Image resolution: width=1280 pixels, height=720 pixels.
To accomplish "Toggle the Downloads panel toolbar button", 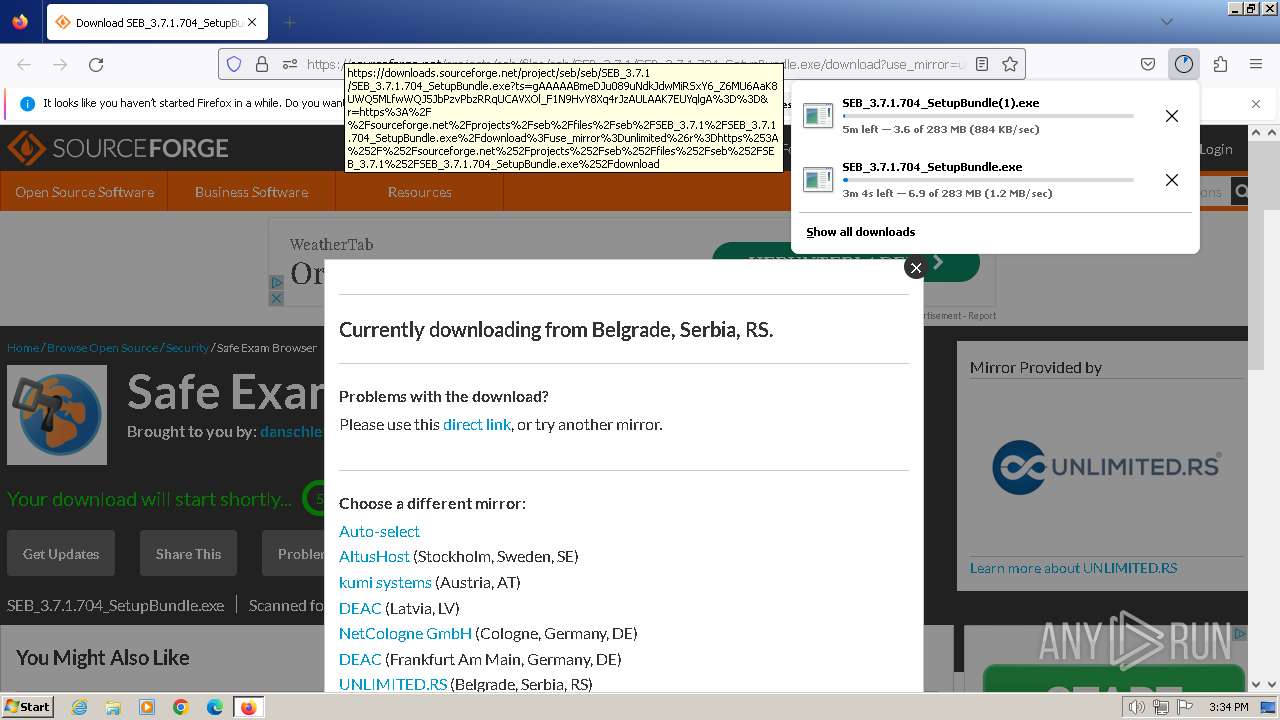I will [x=1184, y=64].
